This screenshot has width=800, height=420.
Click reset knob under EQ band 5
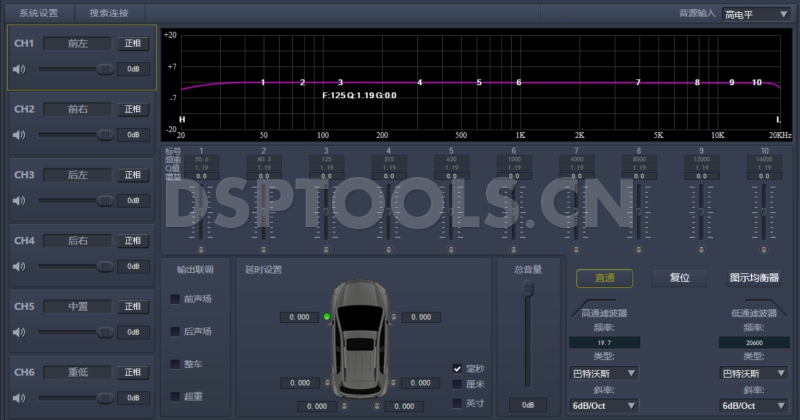click(x=451, y=250)
